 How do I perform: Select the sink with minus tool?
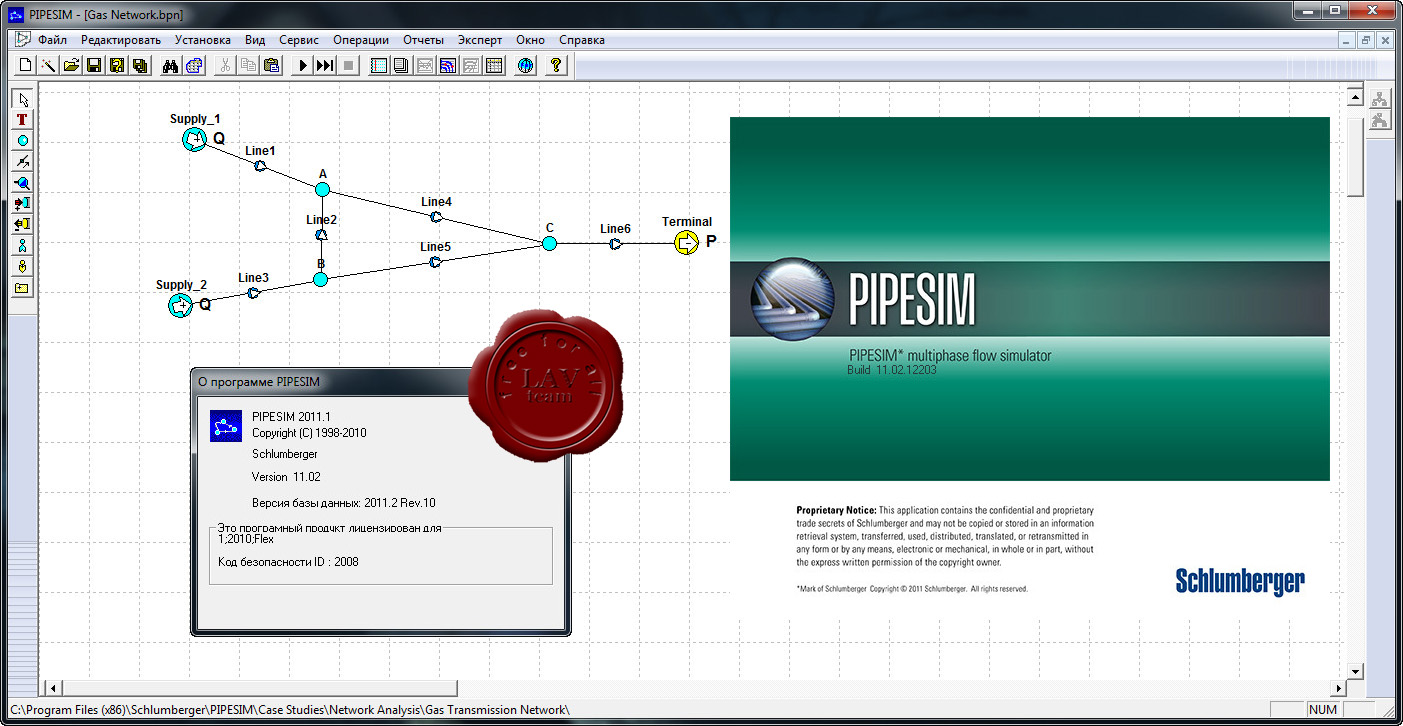23,224
